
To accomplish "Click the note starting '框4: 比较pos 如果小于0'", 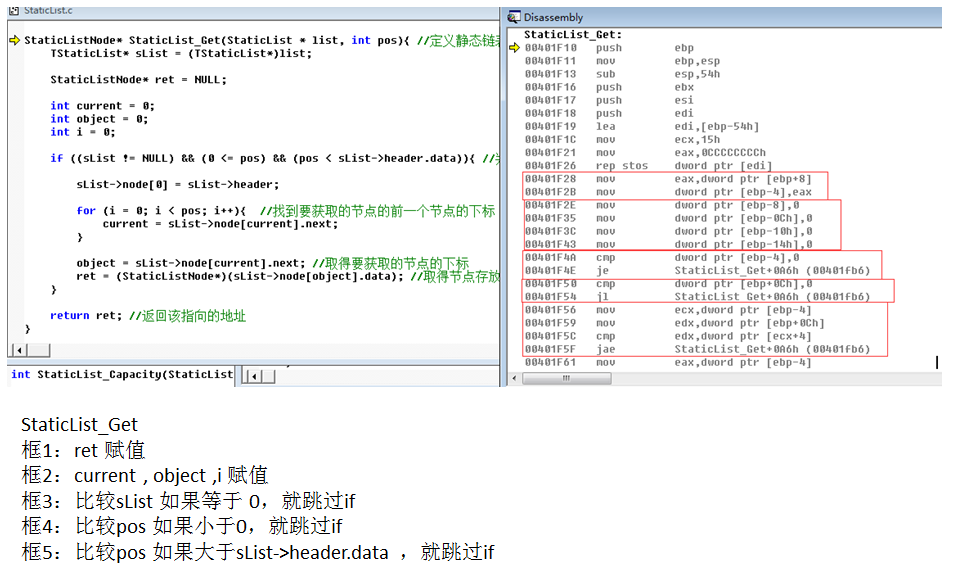I will pos(181,526).
